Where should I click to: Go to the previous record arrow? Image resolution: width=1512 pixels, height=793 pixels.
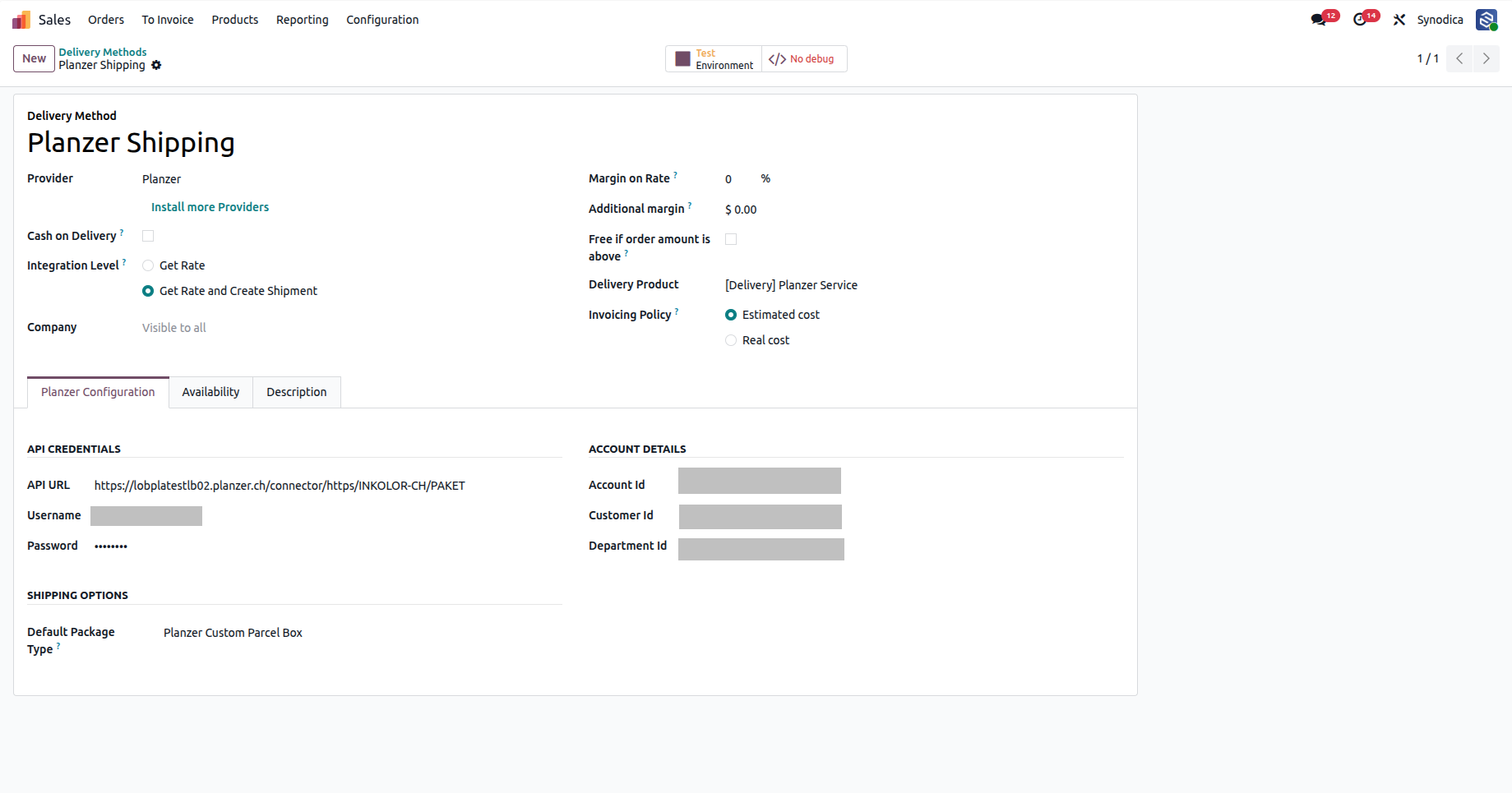click(1459, 58)
